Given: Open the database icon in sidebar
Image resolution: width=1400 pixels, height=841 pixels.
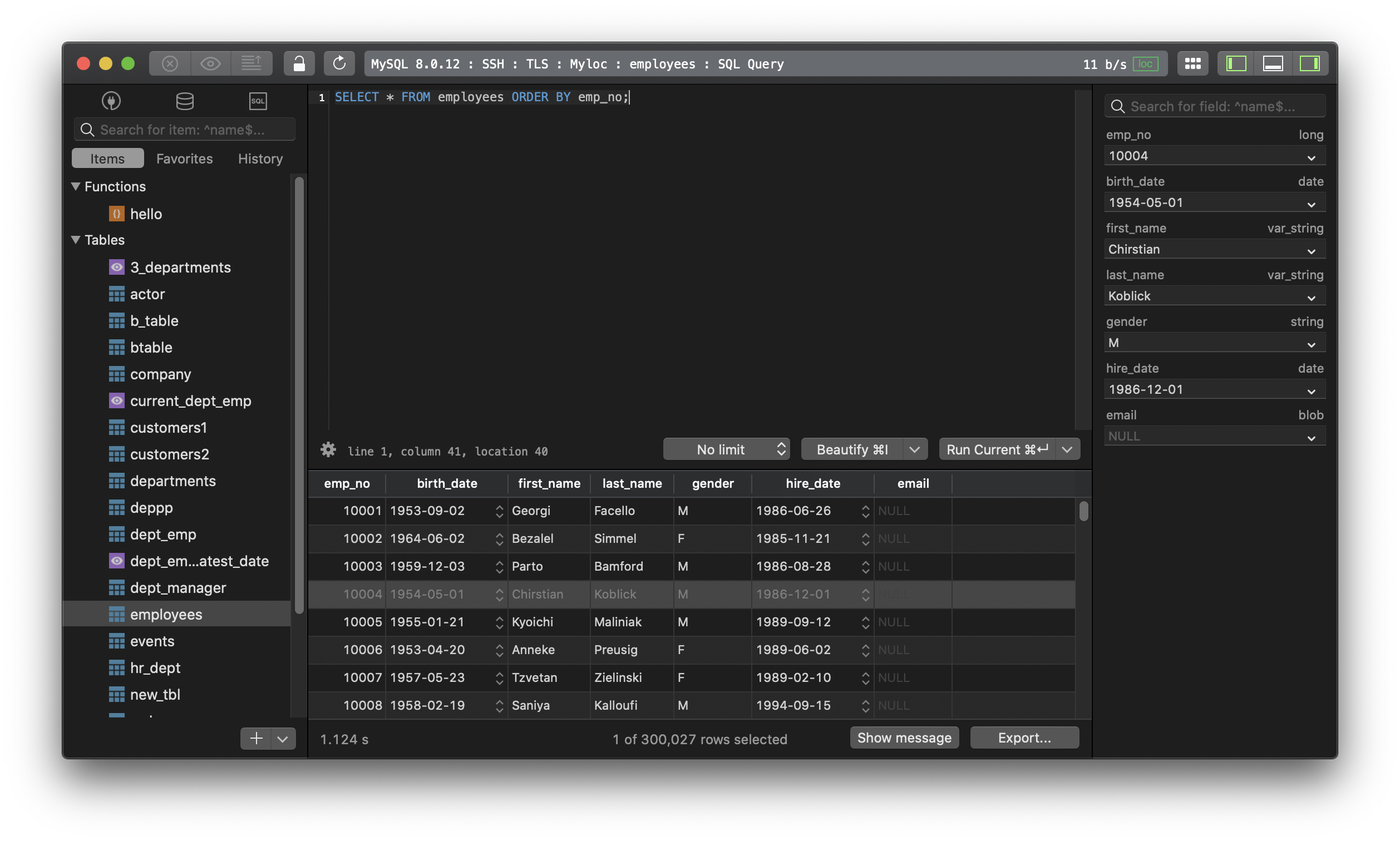Looking at the screenshot, I should click(x=185, y=101).
